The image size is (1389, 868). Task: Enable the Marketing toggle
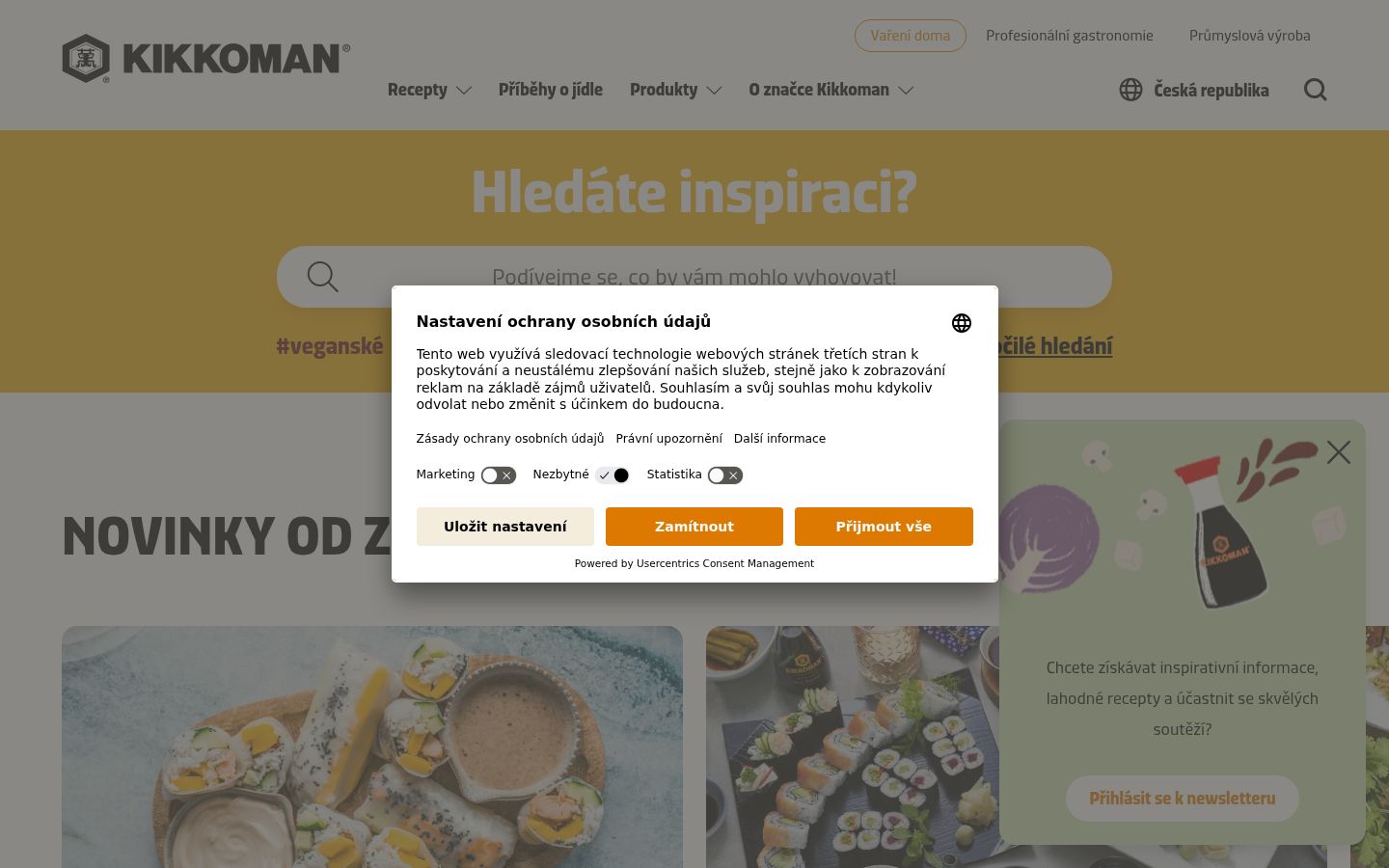(x=499, y=475)
